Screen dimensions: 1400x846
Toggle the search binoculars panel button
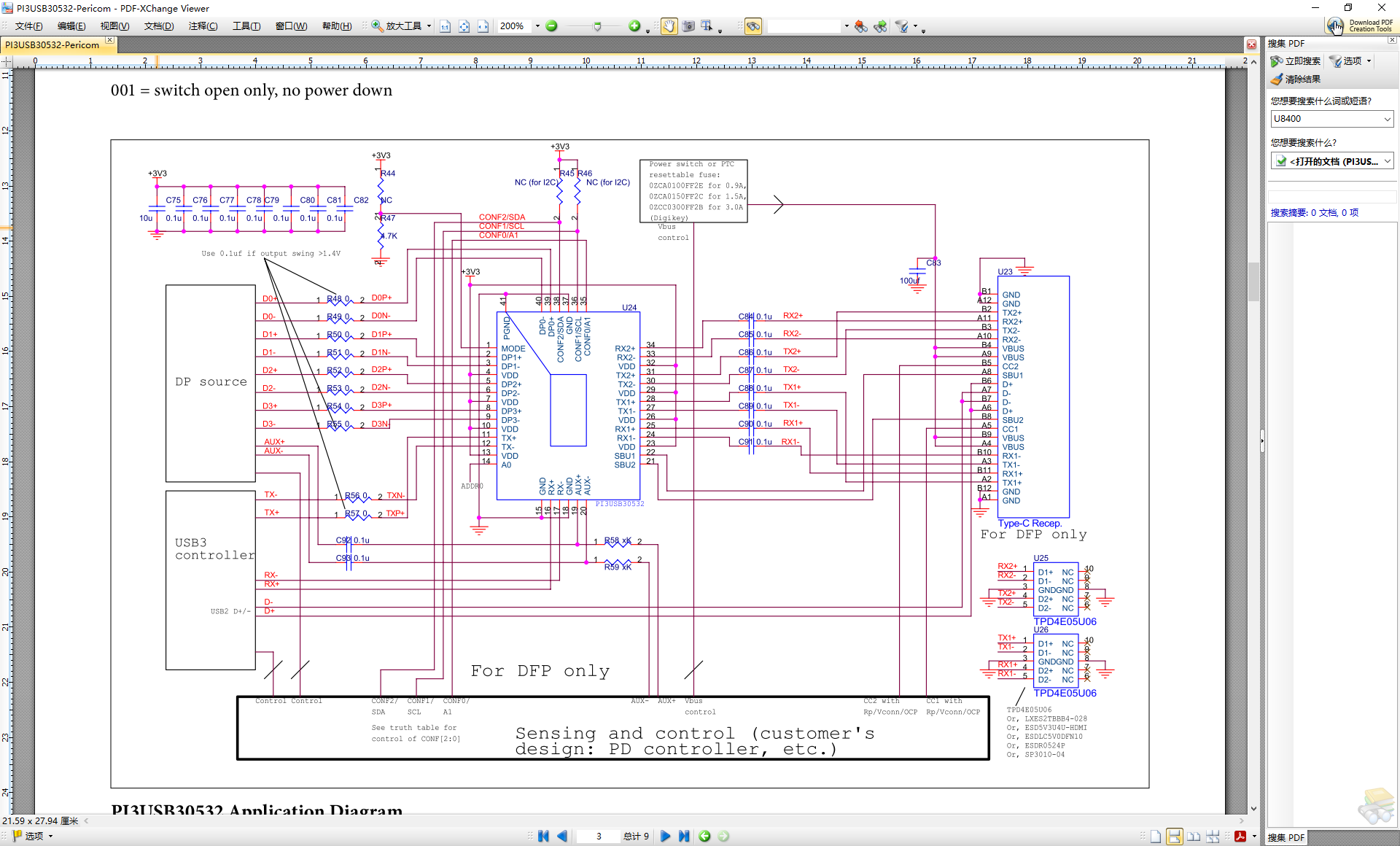click(753, 26)
